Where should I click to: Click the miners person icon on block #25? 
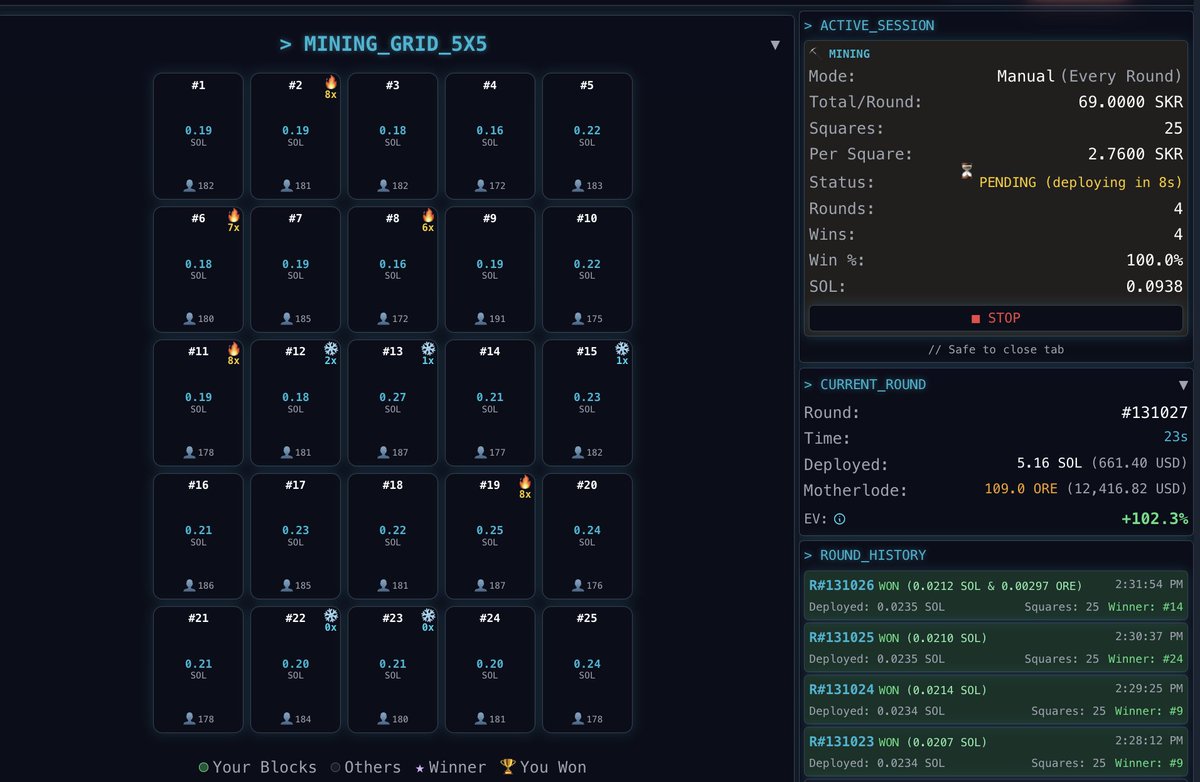(577, 719)
